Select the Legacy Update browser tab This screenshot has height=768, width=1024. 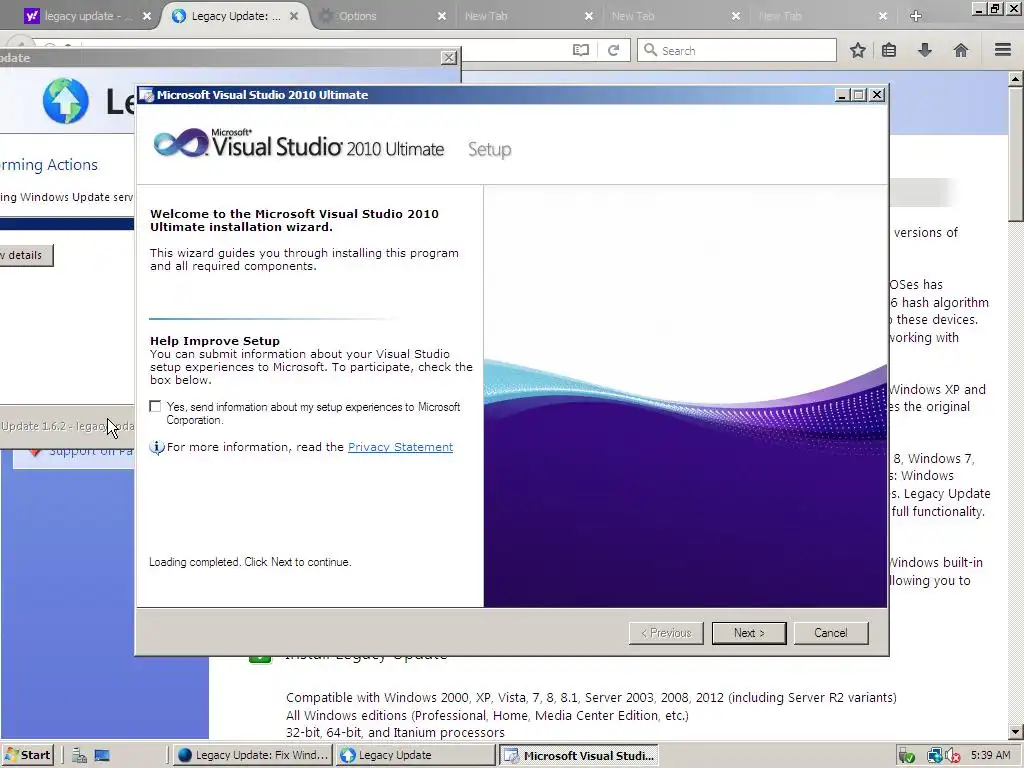pos(235,16)
